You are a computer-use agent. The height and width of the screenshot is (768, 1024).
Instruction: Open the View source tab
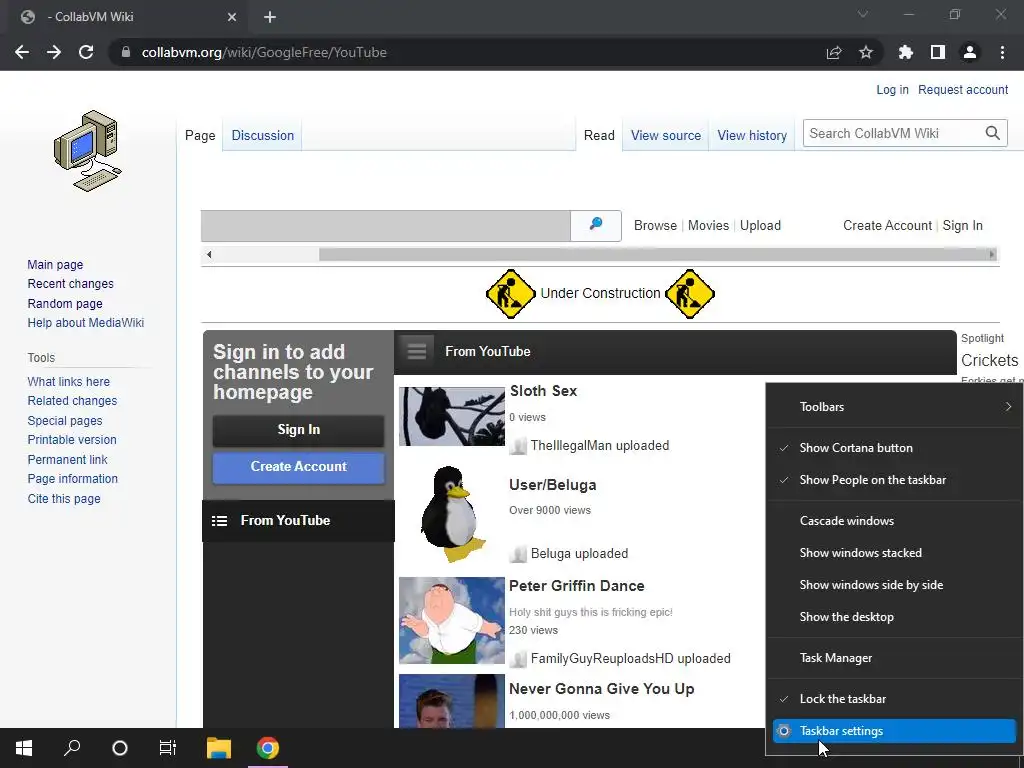[x=665, y=135]
